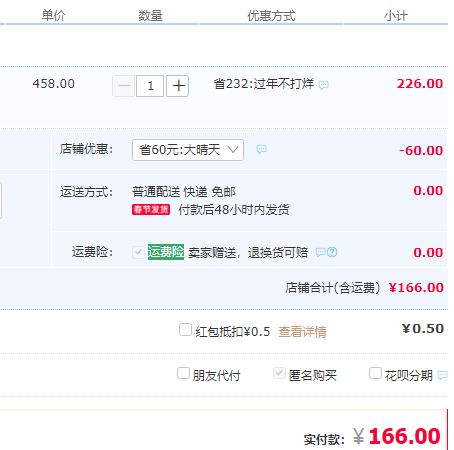Click the 优惠方式 column header
Screen dimensions: 454x450
pyautogui.click(x=271, y=16)
